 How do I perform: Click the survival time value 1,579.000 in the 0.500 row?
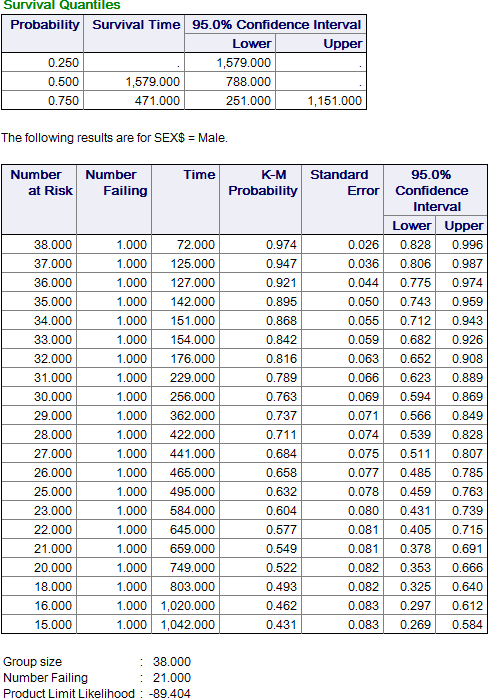[152, 82]
